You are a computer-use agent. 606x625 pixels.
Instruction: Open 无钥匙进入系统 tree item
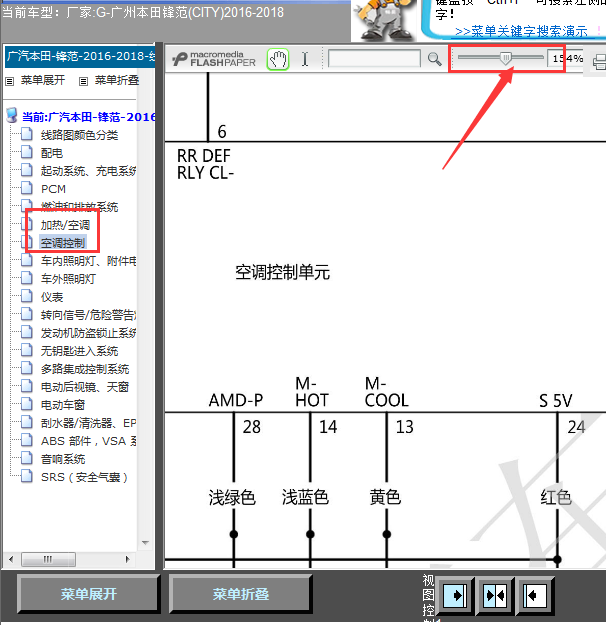(79, 351)
